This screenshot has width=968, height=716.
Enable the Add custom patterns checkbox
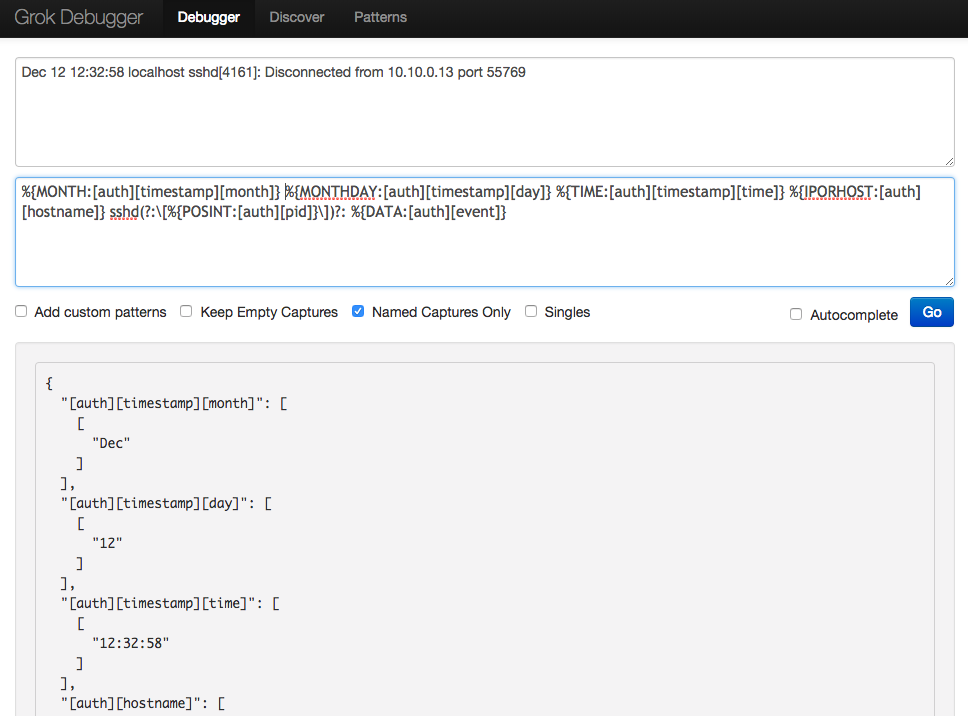[21, 311]
